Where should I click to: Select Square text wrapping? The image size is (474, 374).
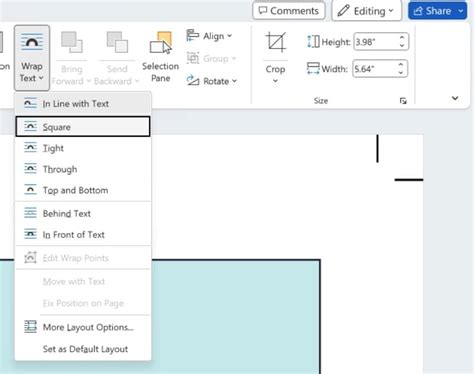[83, 127]
